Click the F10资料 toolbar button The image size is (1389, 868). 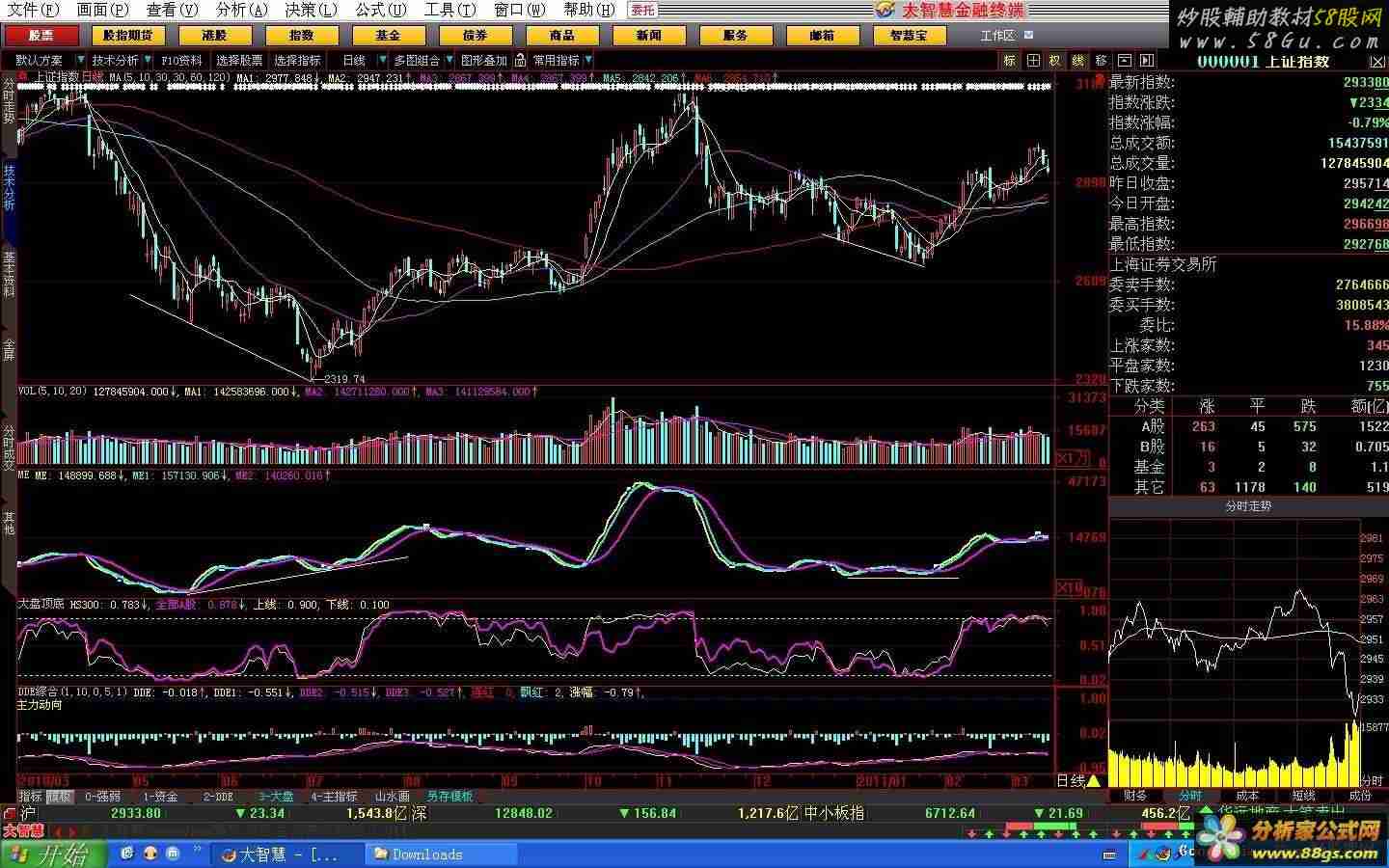click(182, 60)
